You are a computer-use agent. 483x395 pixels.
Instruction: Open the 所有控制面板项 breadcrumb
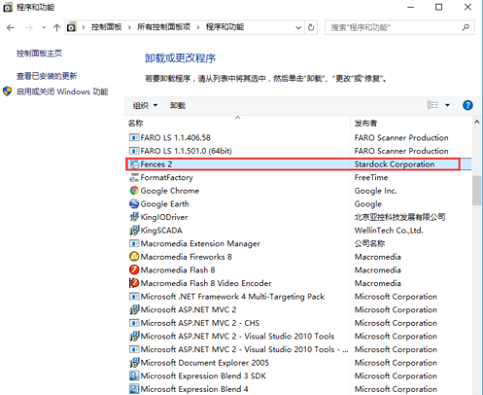[164, 27]
